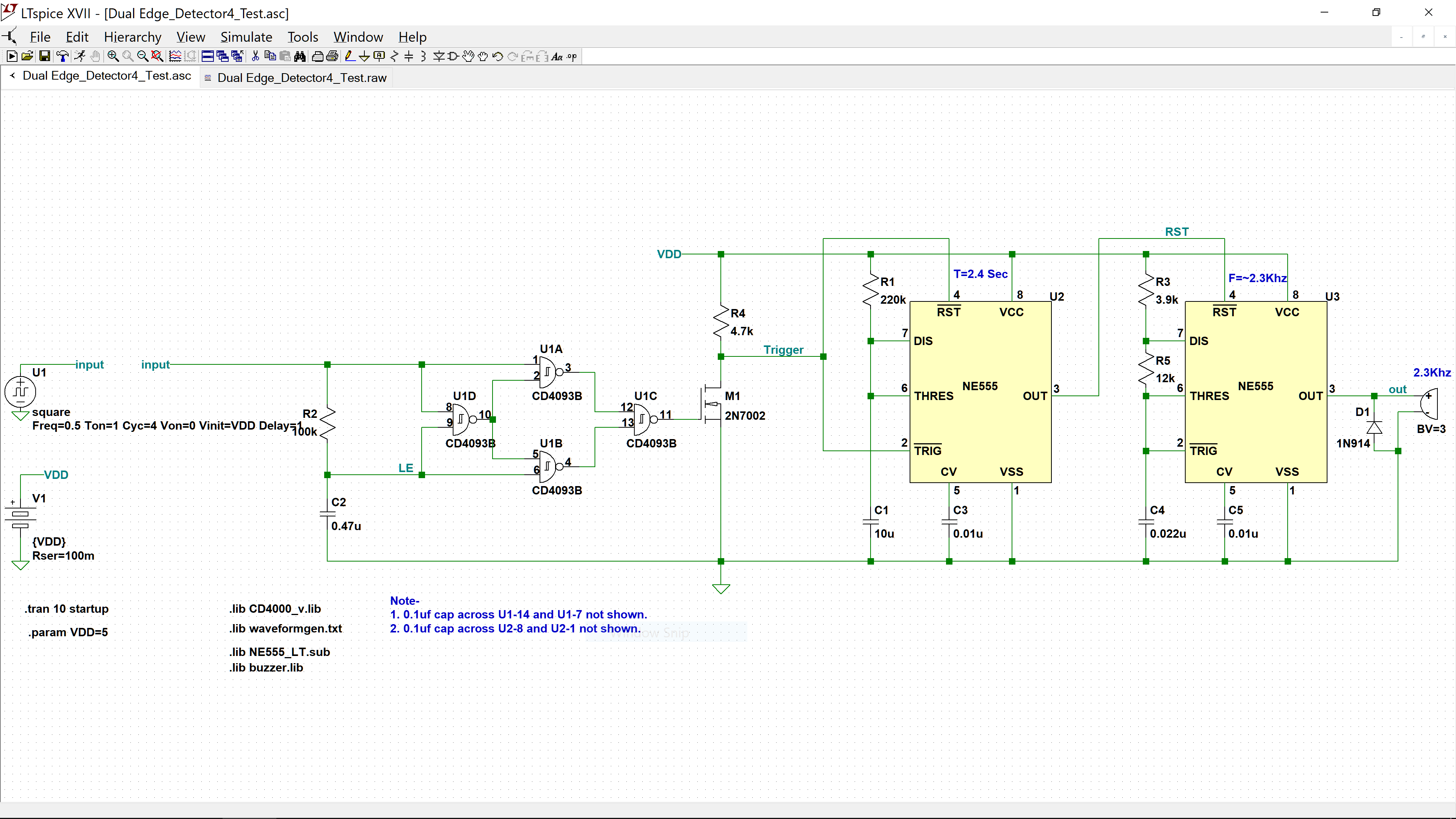Click the Save floppy disk icon
Screen dimensions: 1456x819
pos(45,56)
